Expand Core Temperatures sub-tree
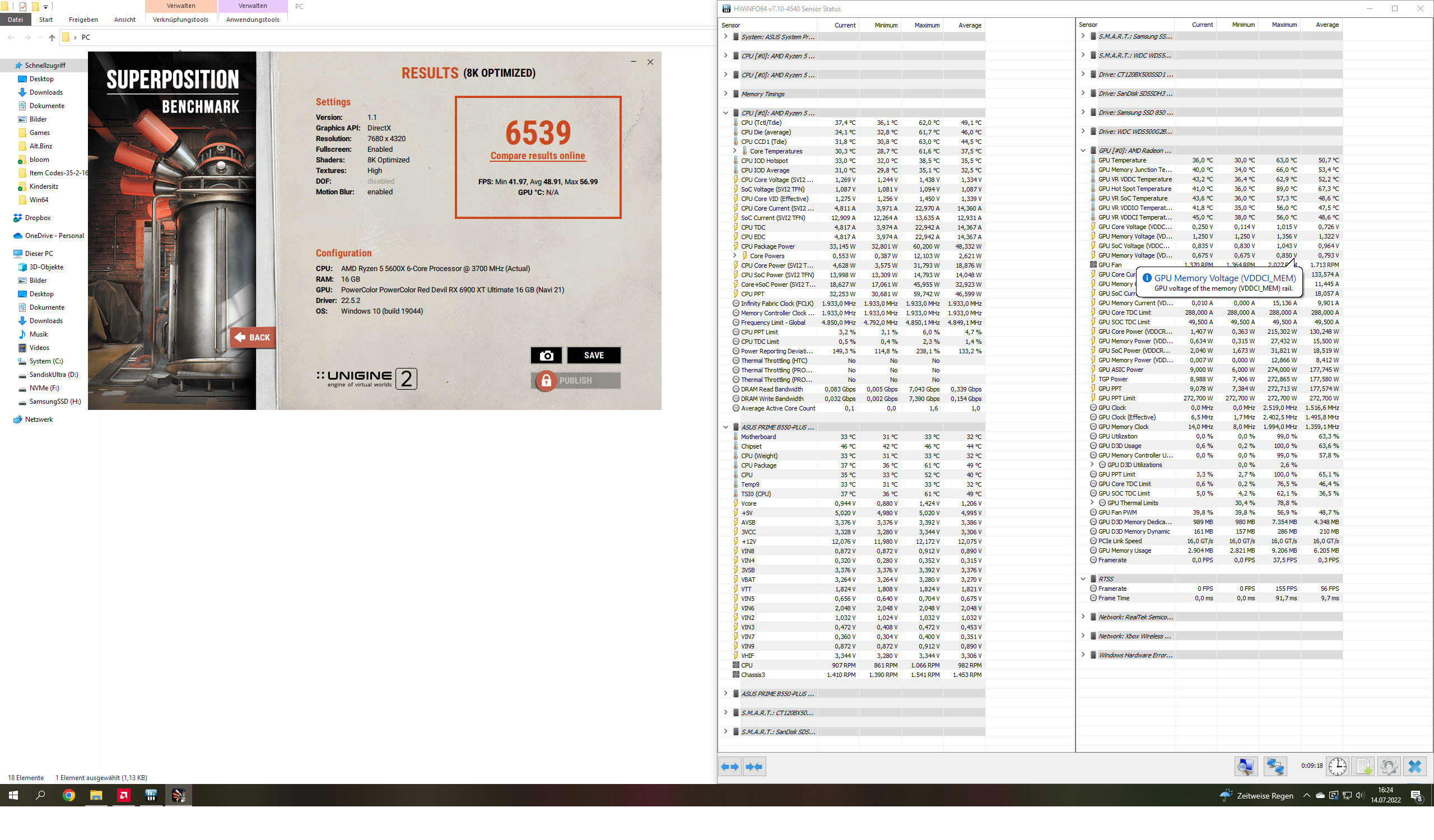The height and width of the screenshot is (840, 1434). [x=734, y=151]
